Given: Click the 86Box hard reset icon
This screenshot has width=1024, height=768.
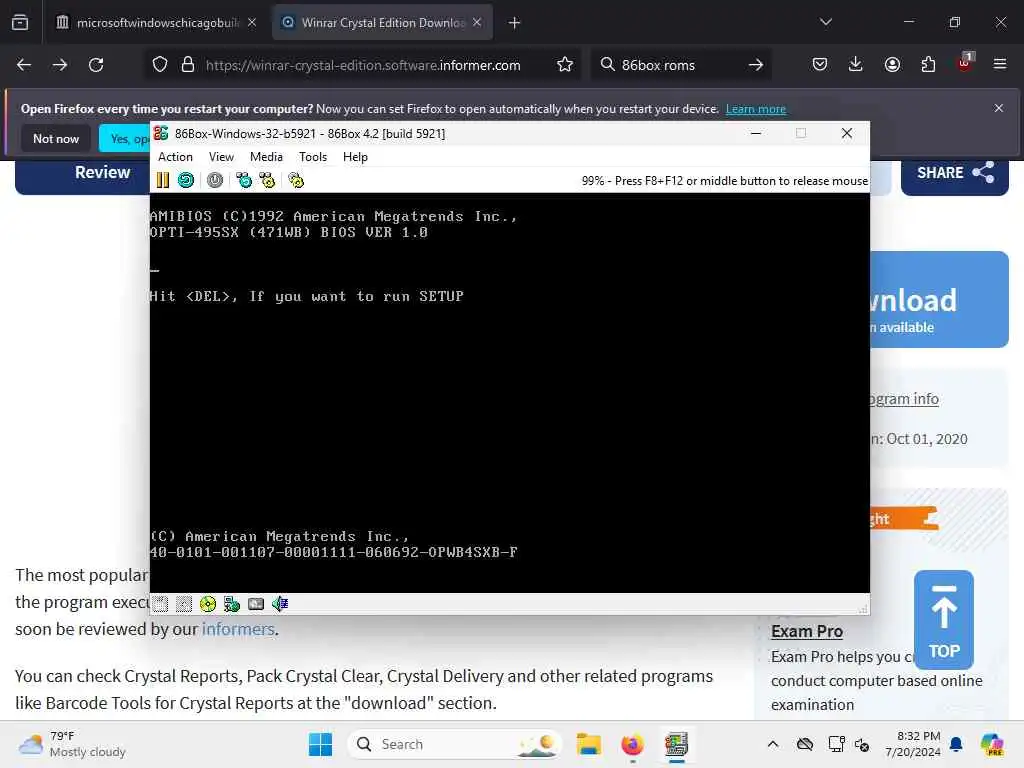Looking at the screenshot, I should pyautogui.click(x=185, y=180).
